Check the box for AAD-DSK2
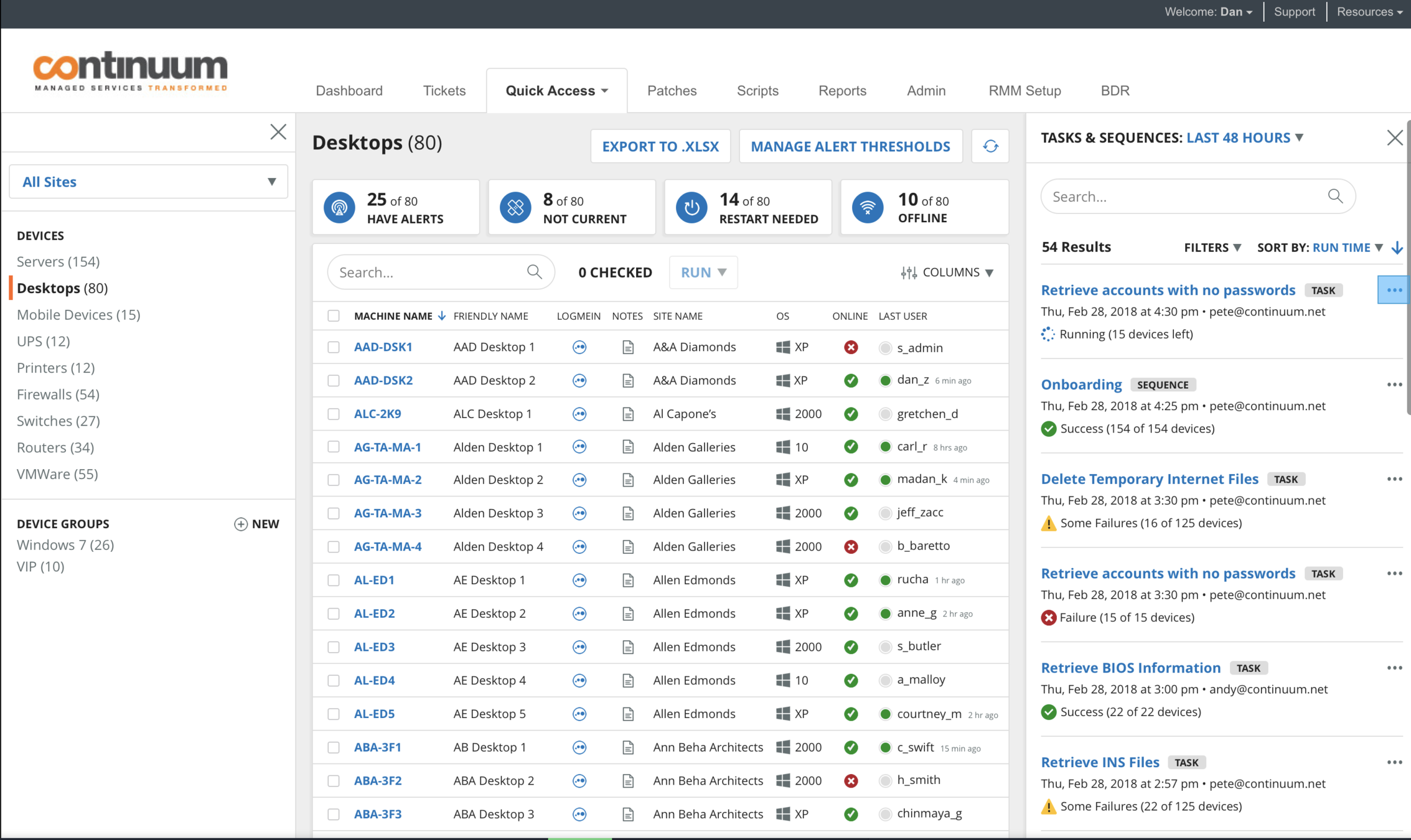 coord(334,380)
